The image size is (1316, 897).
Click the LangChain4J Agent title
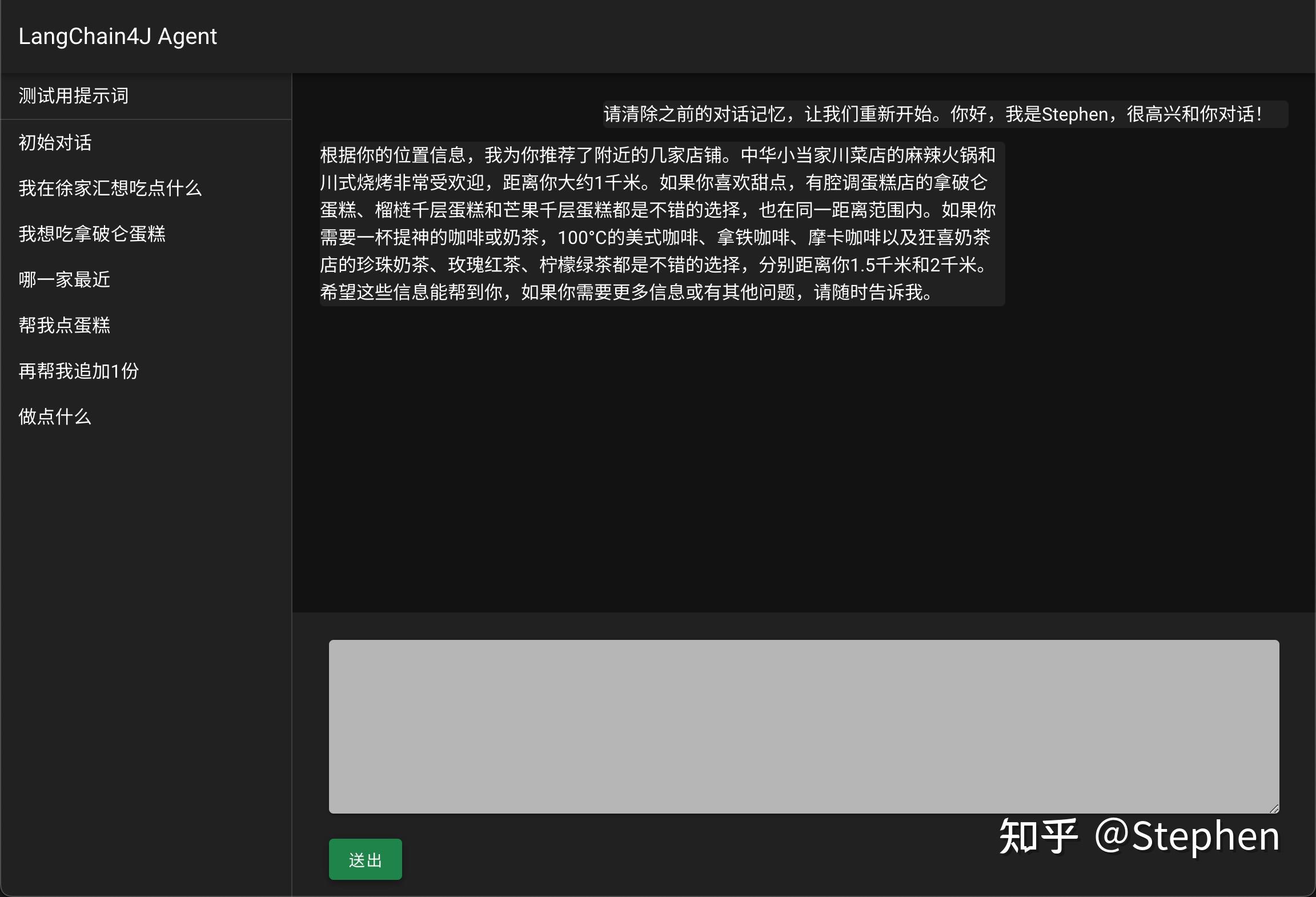pos(118,36)
